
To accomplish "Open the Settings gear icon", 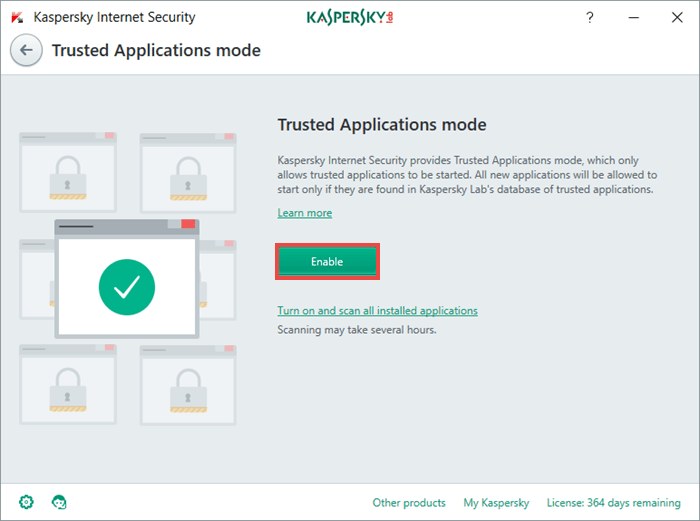I will pos(25,502).
